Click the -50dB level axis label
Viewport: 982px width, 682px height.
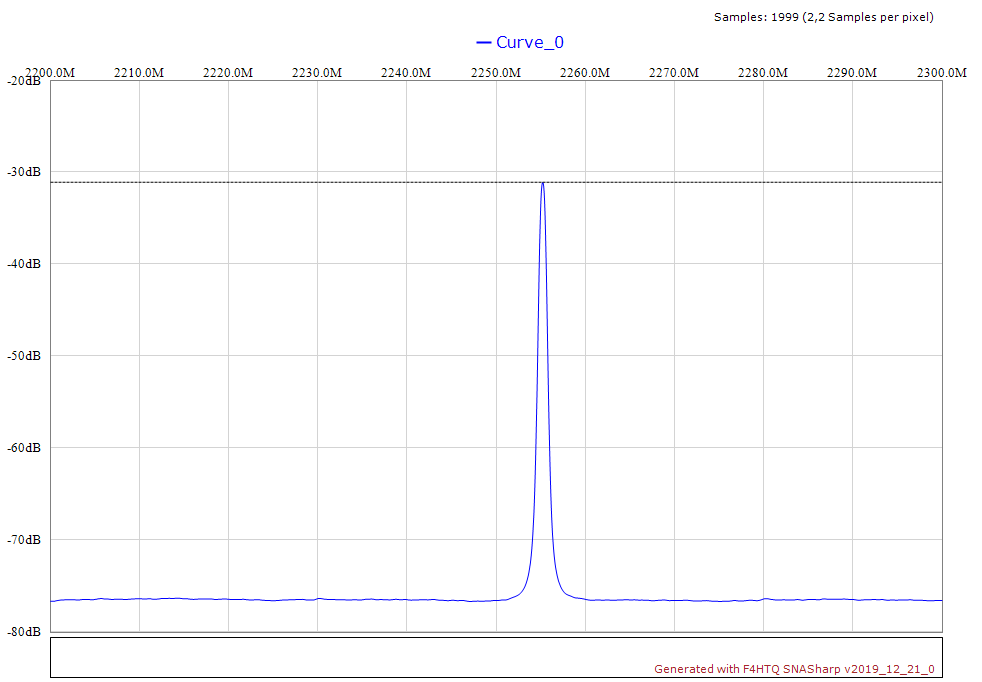[x=24, y=356]
